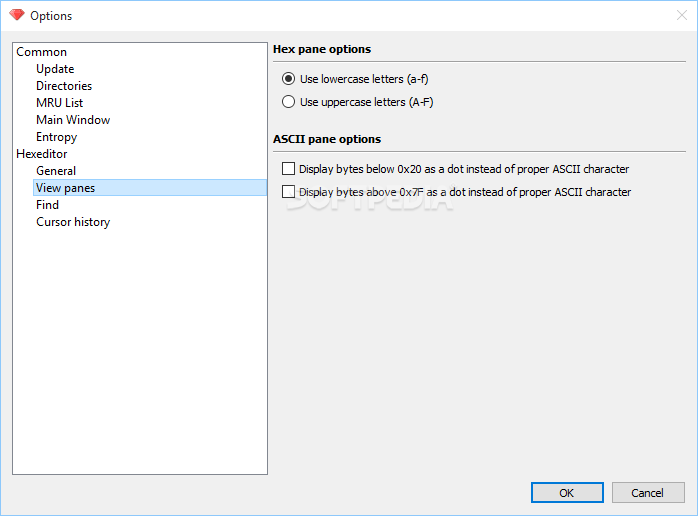The width and height of the screenshot is (698, 516).
Task: Click the red gem application icon
Action: (x=16, y=15)
